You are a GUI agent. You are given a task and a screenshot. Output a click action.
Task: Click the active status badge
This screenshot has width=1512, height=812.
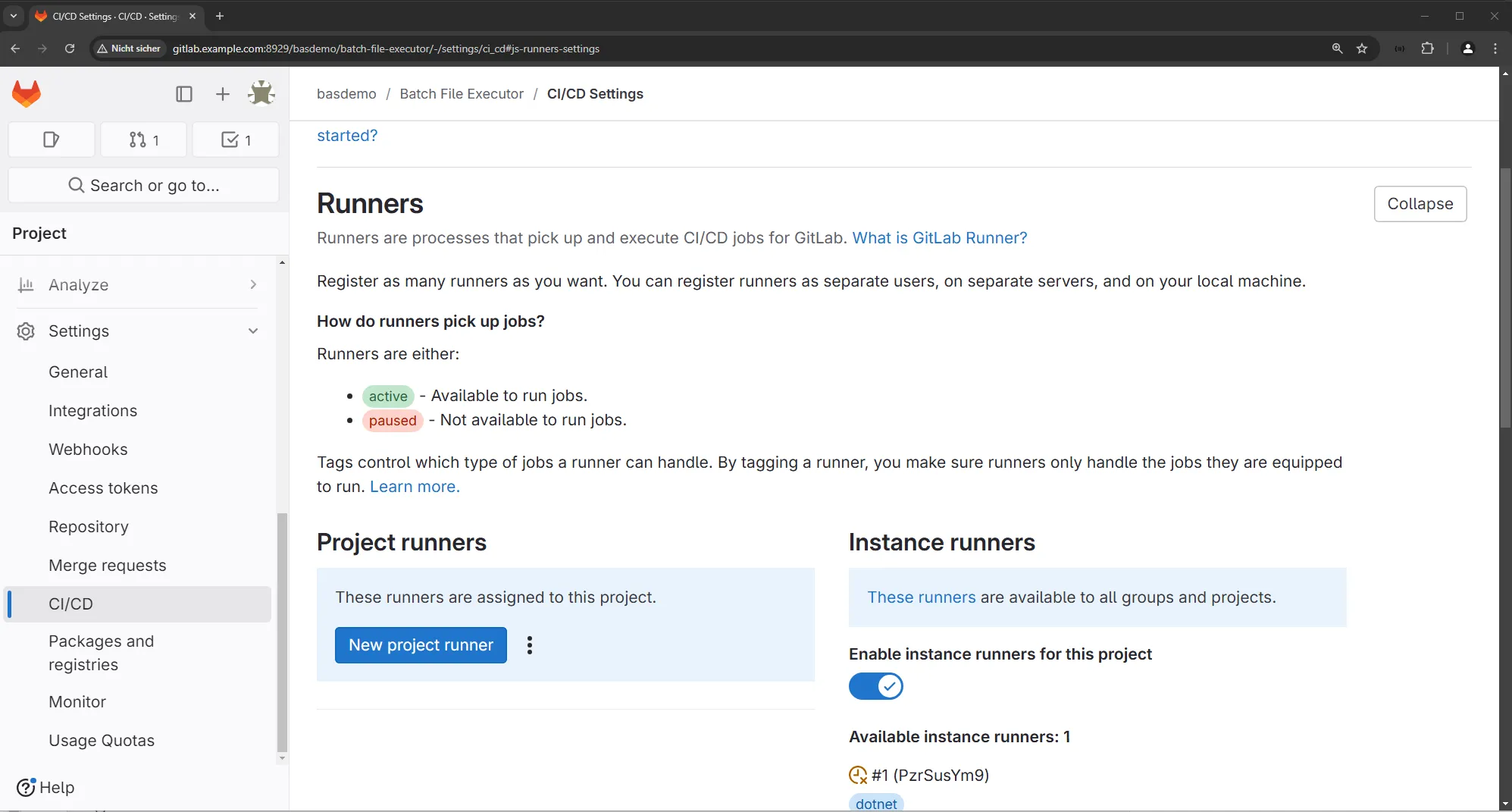388,397
